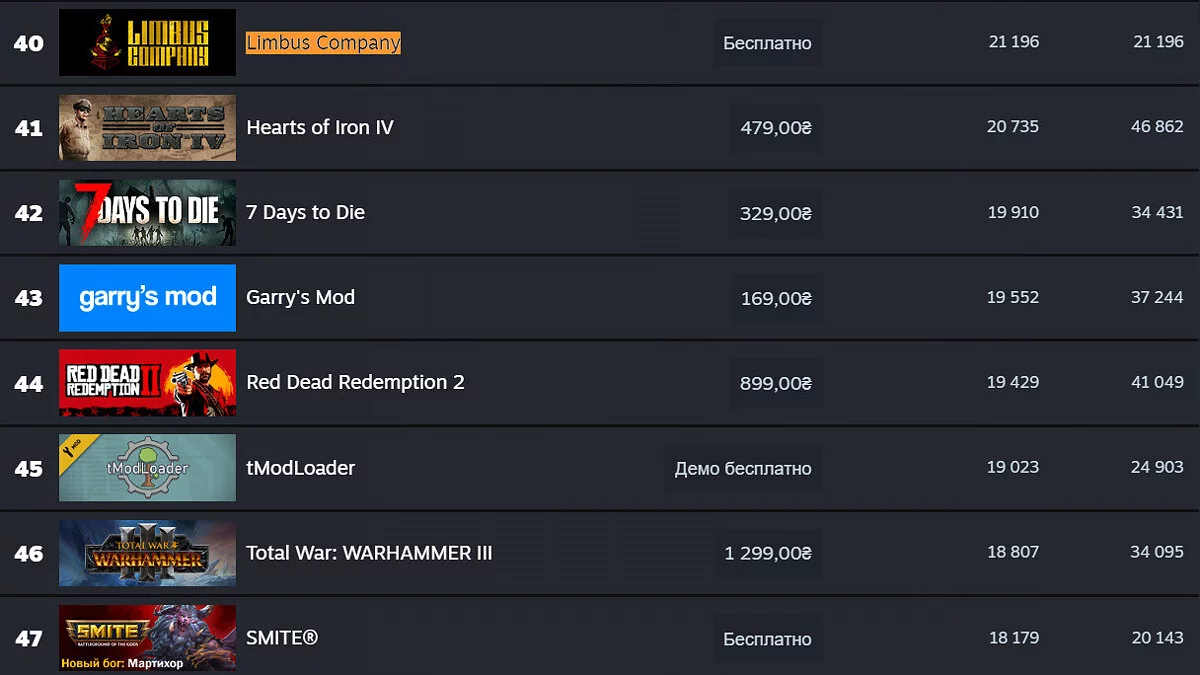Click the 7 Days to Die title
The image size is (1200, 675).
pos(305,212)
